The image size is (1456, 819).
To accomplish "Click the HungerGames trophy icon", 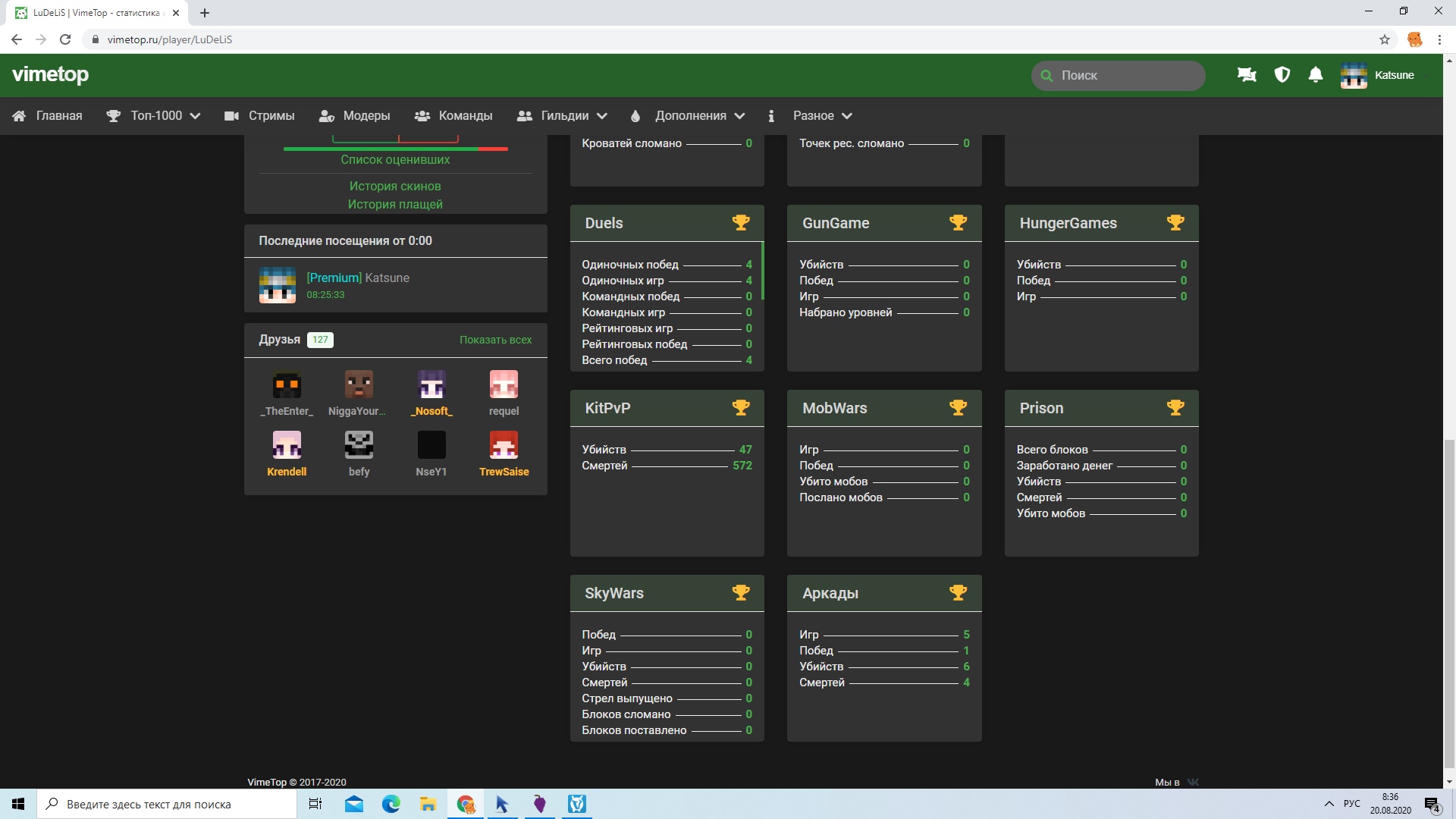I will (1175, 222).
